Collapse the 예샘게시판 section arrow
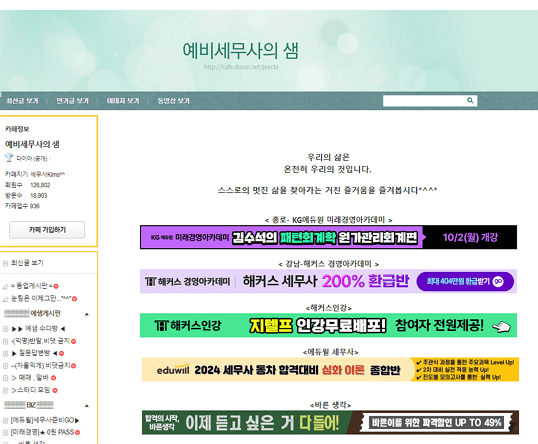538x444 pixels. click(x=87, y=314)
